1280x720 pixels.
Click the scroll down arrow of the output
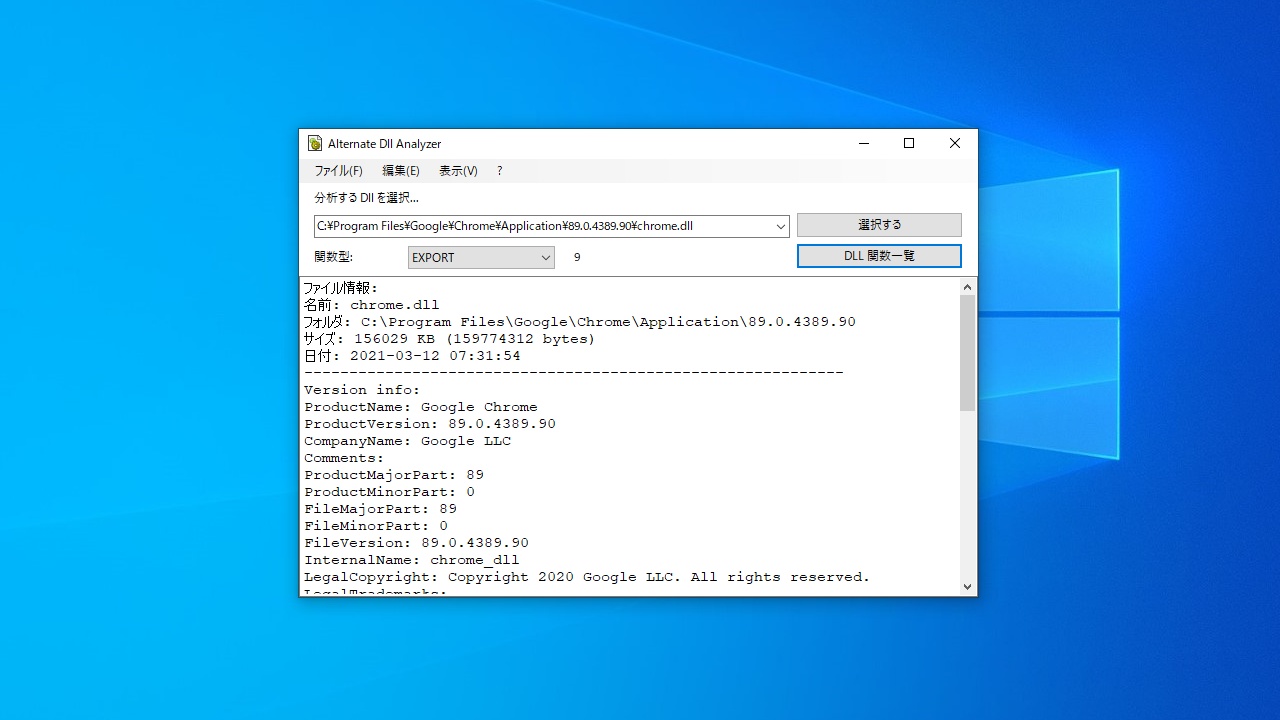coord(967,587)
